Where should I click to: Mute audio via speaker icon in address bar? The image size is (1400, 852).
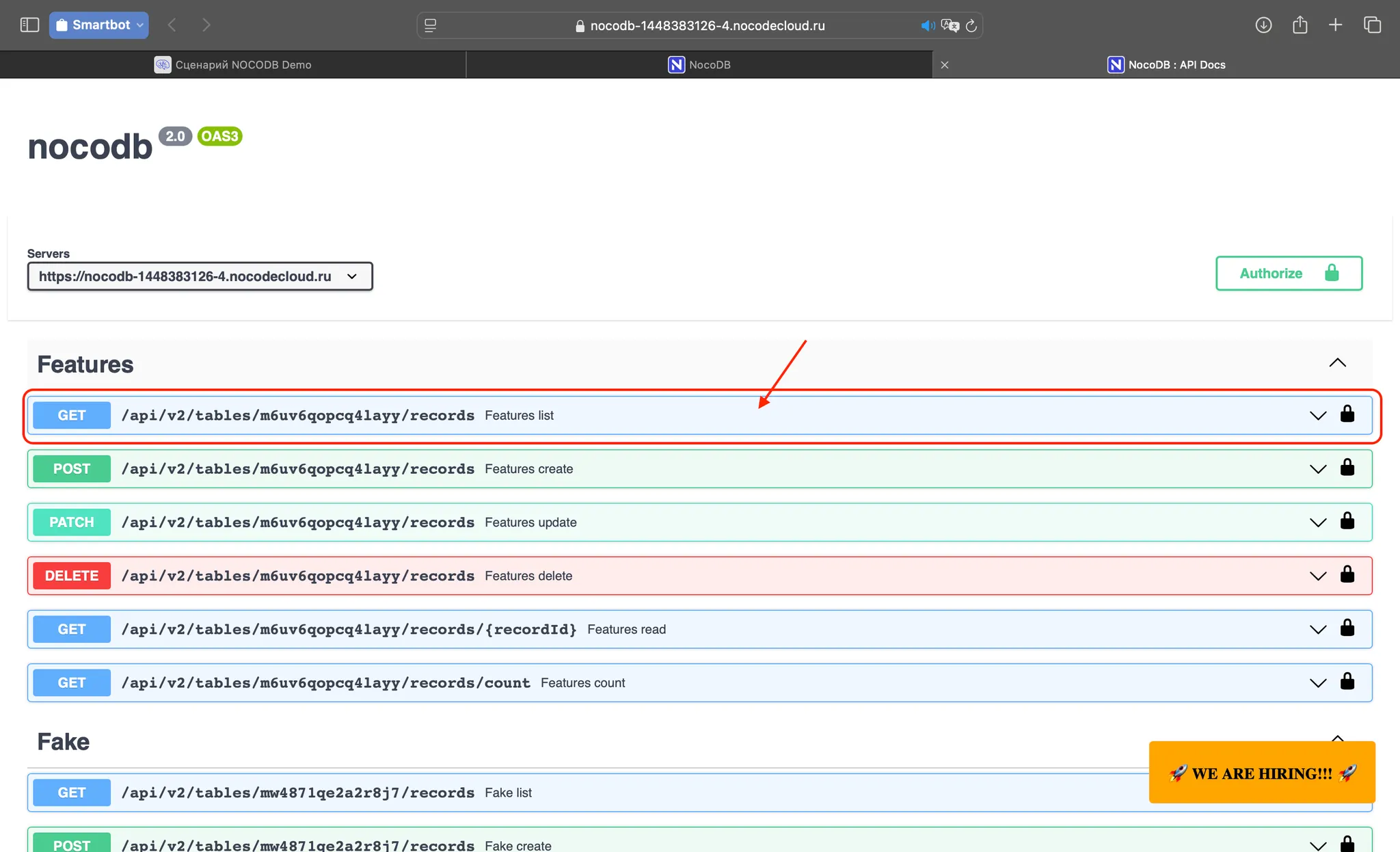pos(927,26)
